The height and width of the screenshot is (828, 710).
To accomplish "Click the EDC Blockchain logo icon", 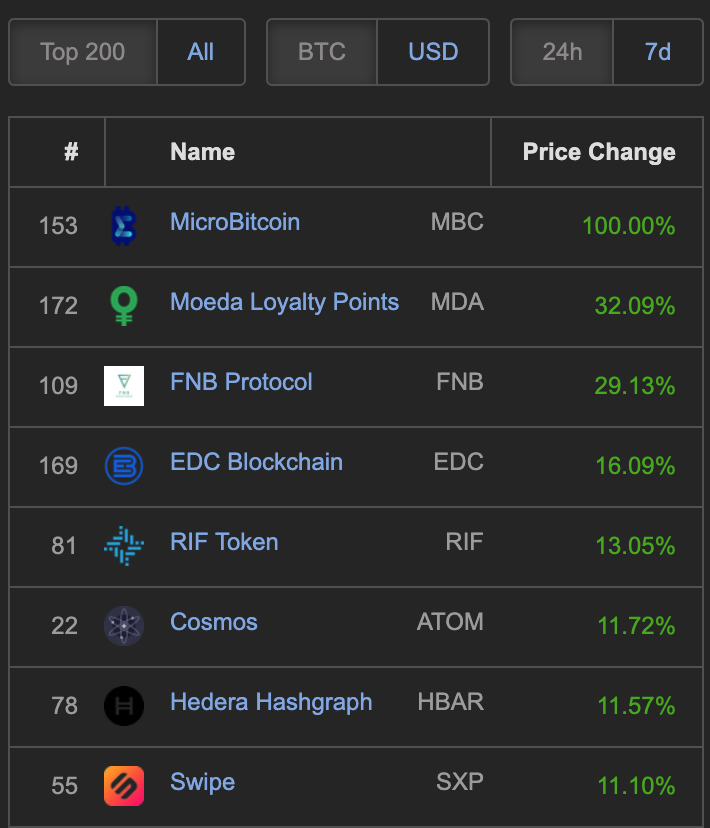I will [x=124, y=466].
